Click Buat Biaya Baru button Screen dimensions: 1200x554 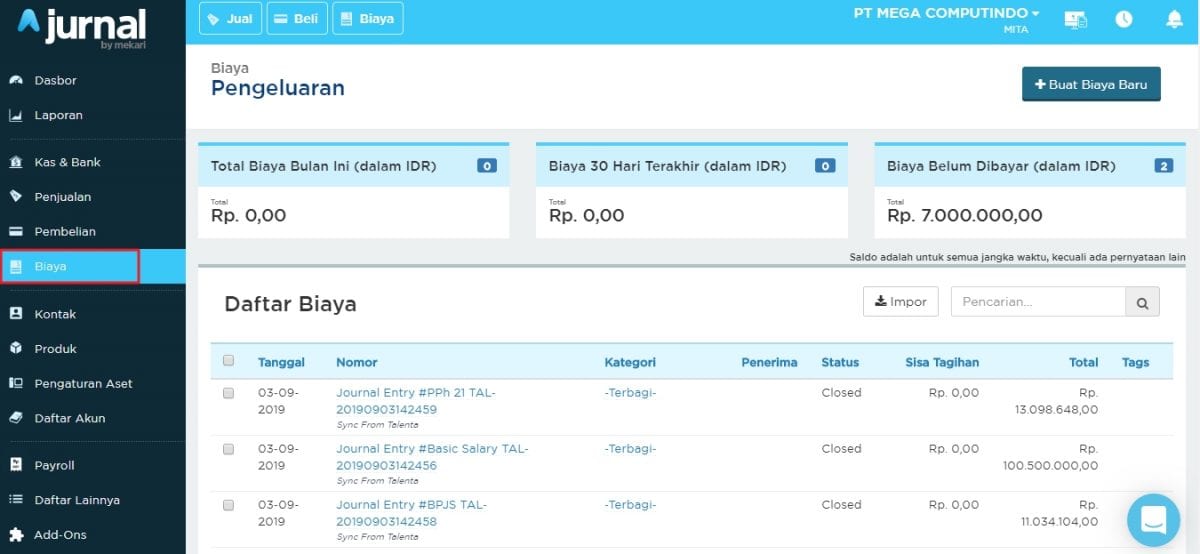click(1091, 85)
